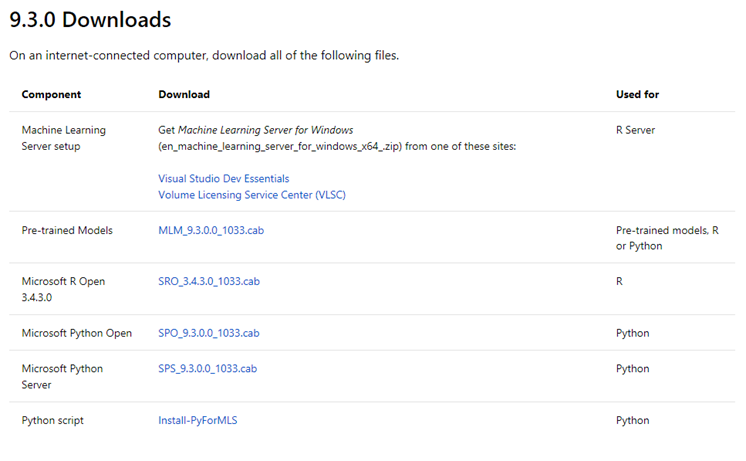The image size is (746, 461).
Task: Select the Microsoft Python Server cell
Action: point(62,376)
